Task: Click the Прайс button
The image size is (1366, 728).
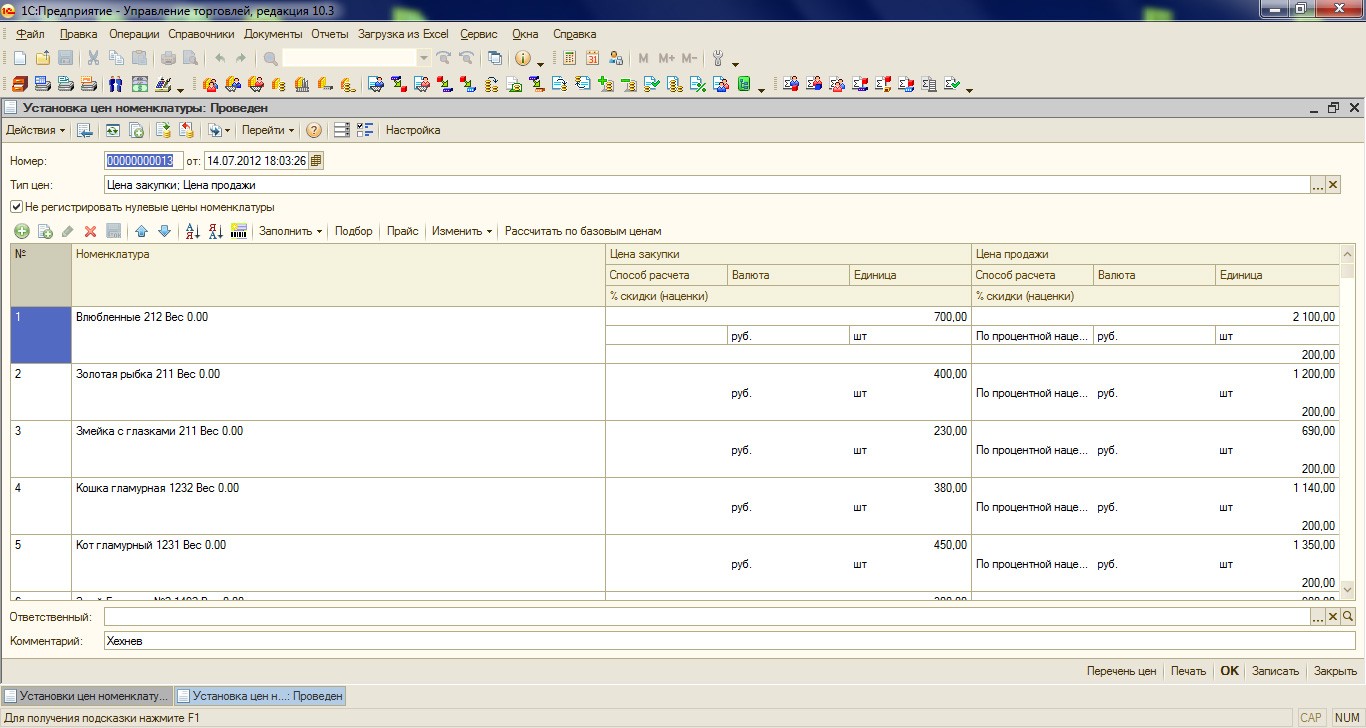Action: click(x=402, y=231)
